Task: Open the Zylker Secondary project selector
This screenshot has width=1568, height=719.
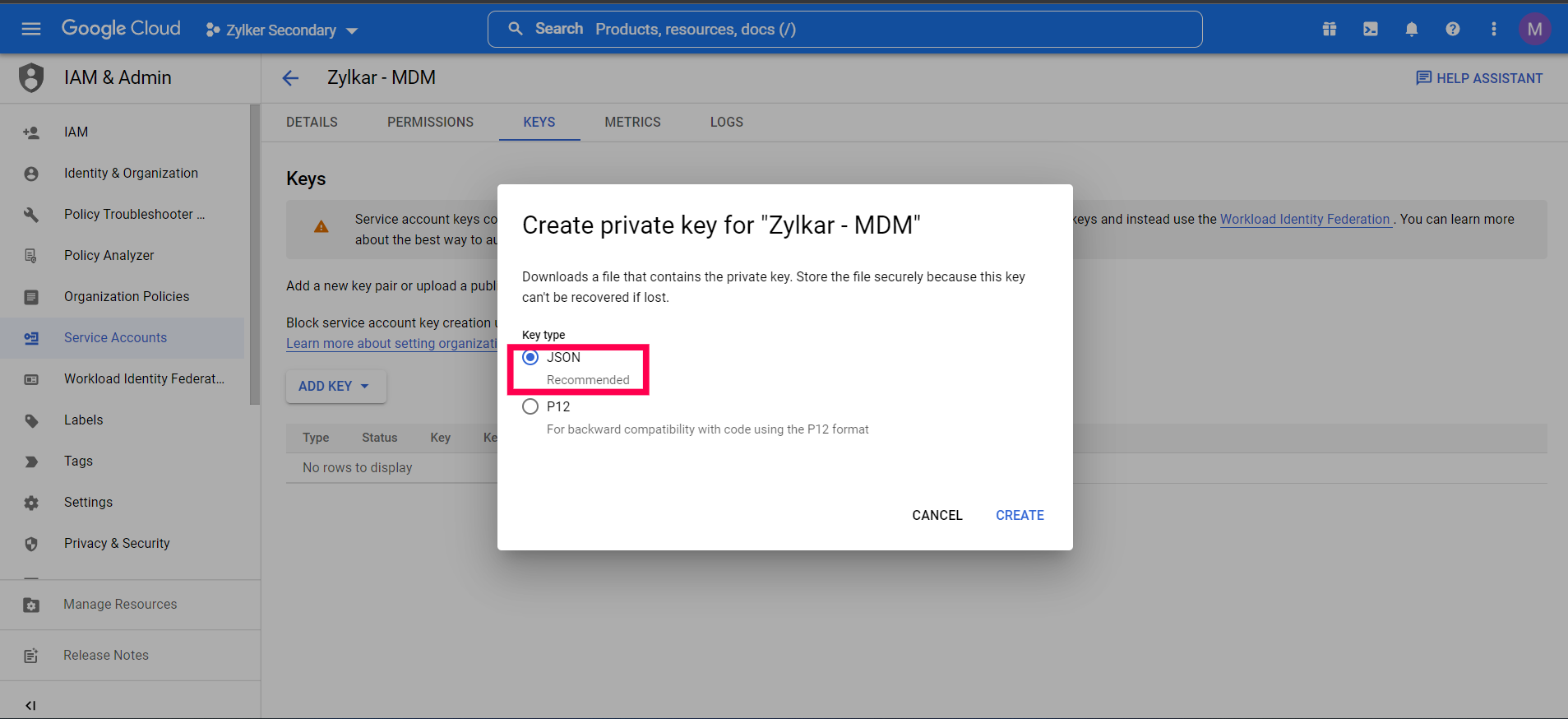Action: [281, 30]
